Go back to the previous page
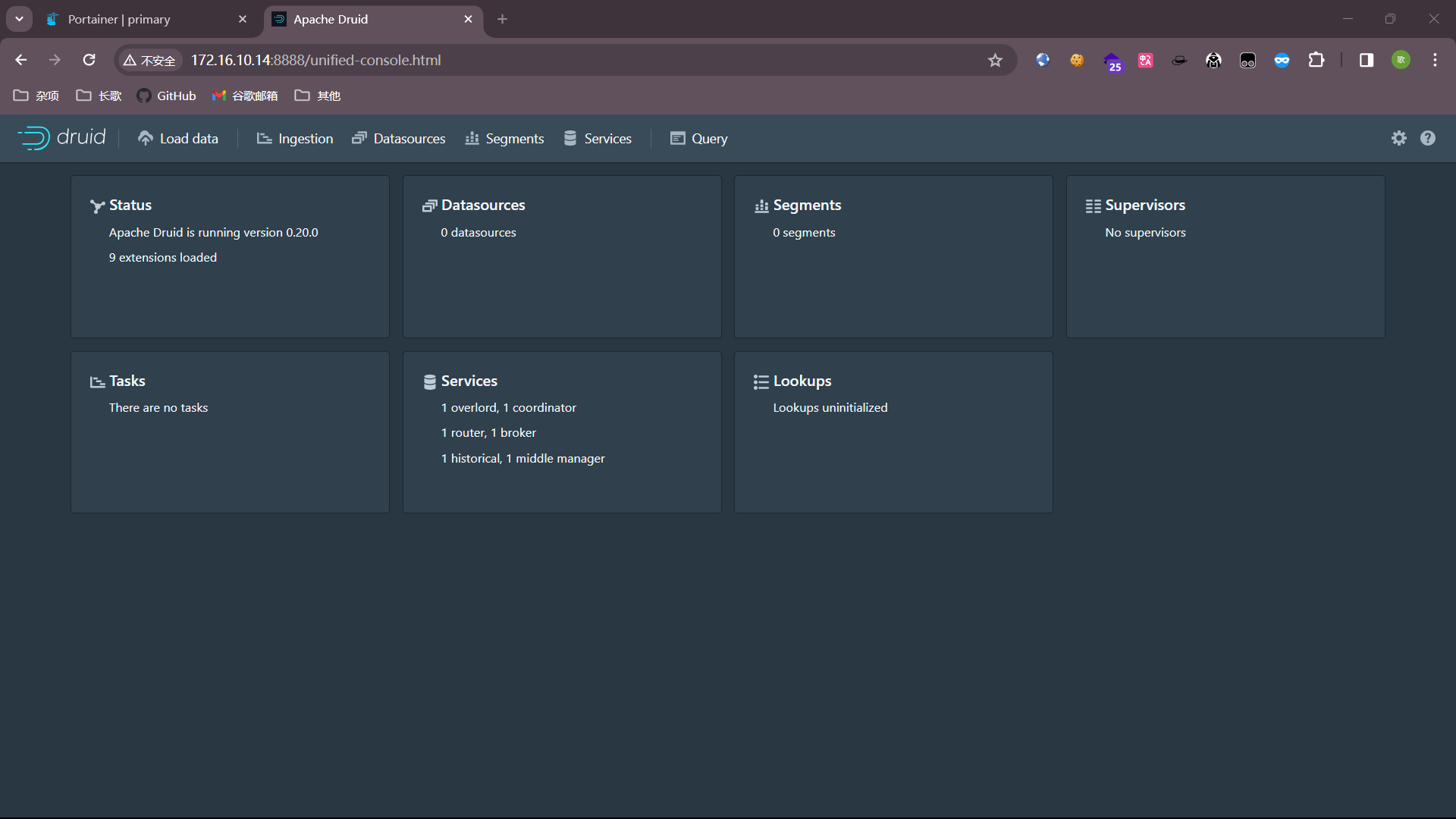The height and width of the screenshot is (819, 1456). point(21,60)
